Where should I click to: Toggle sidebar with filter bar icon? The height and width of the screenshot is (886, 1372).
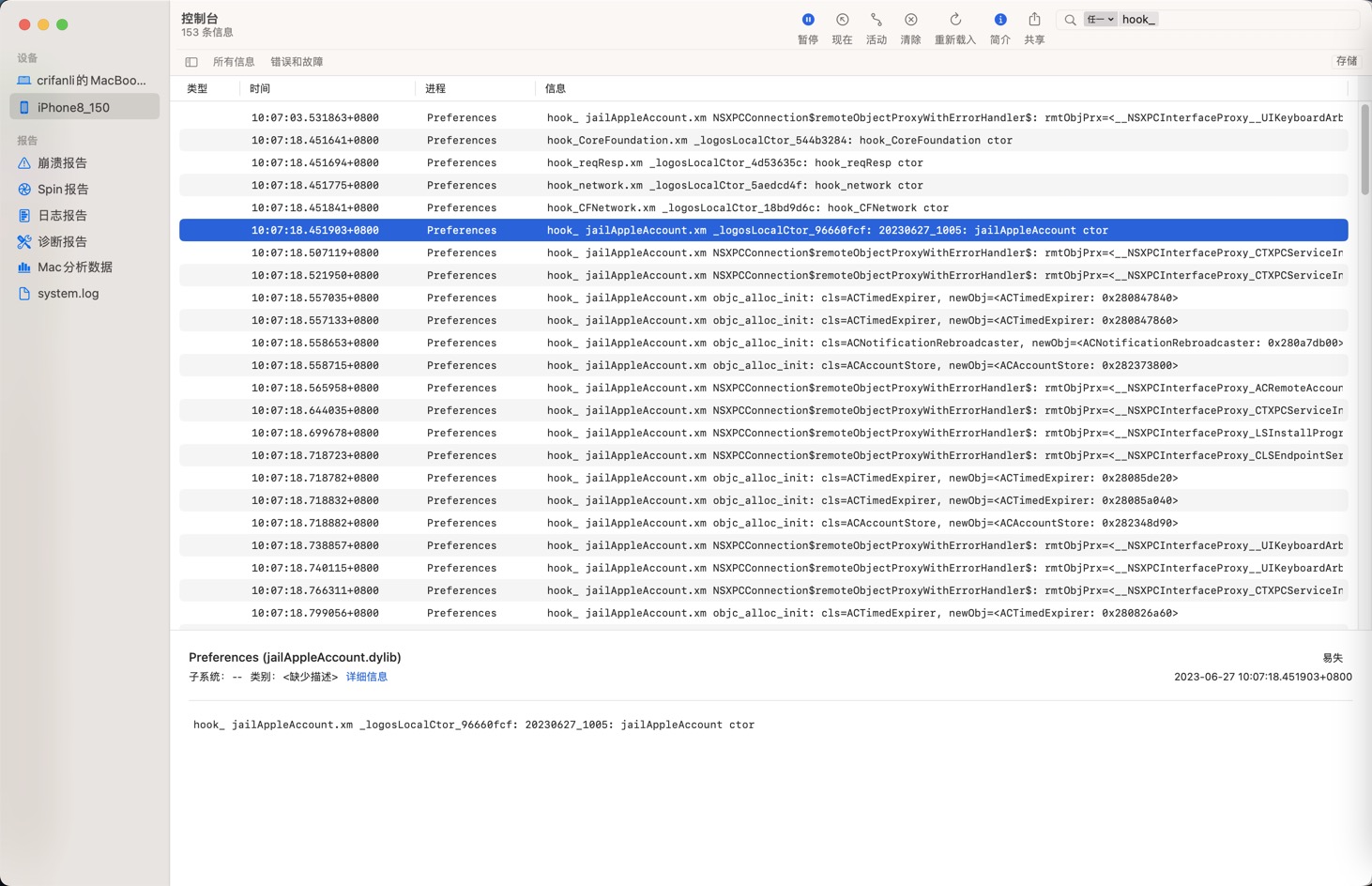191,62
